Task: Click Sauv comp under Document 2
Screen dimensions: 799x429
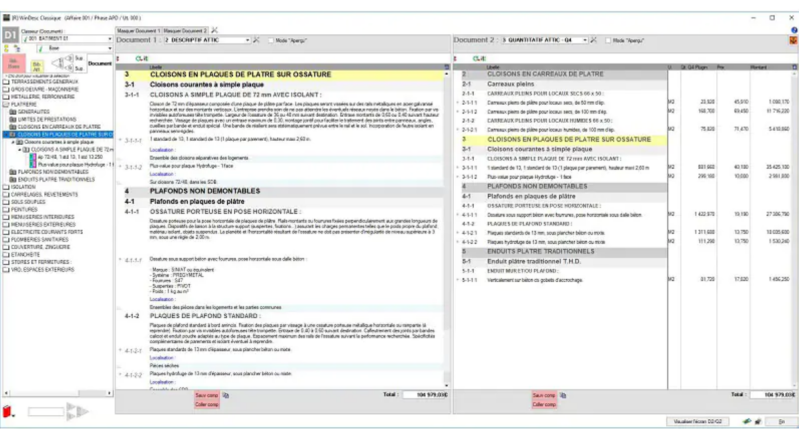Action: (544, 395)
